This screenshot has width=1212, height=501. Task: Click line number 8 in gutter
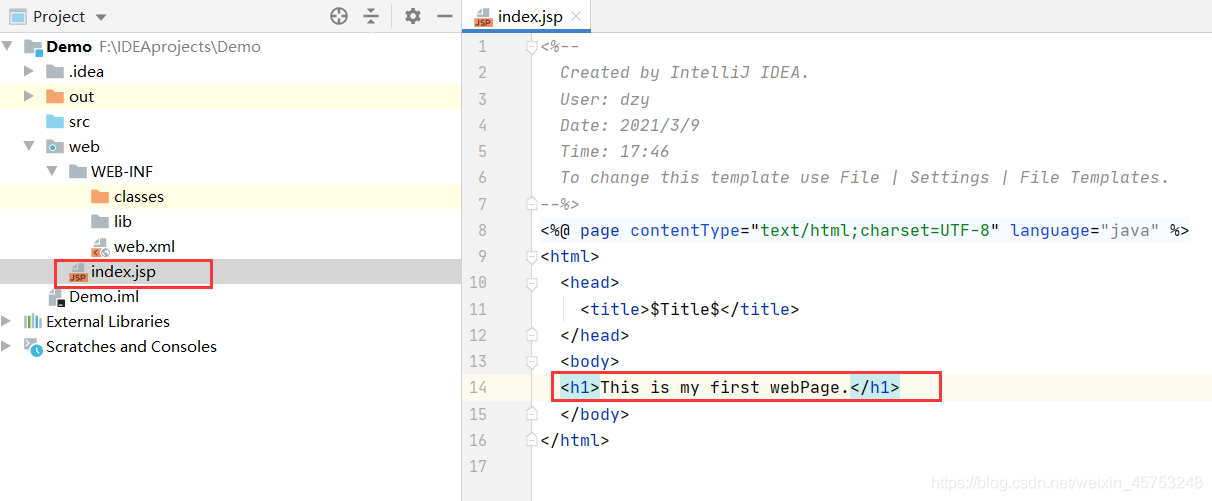click(482, 230)
